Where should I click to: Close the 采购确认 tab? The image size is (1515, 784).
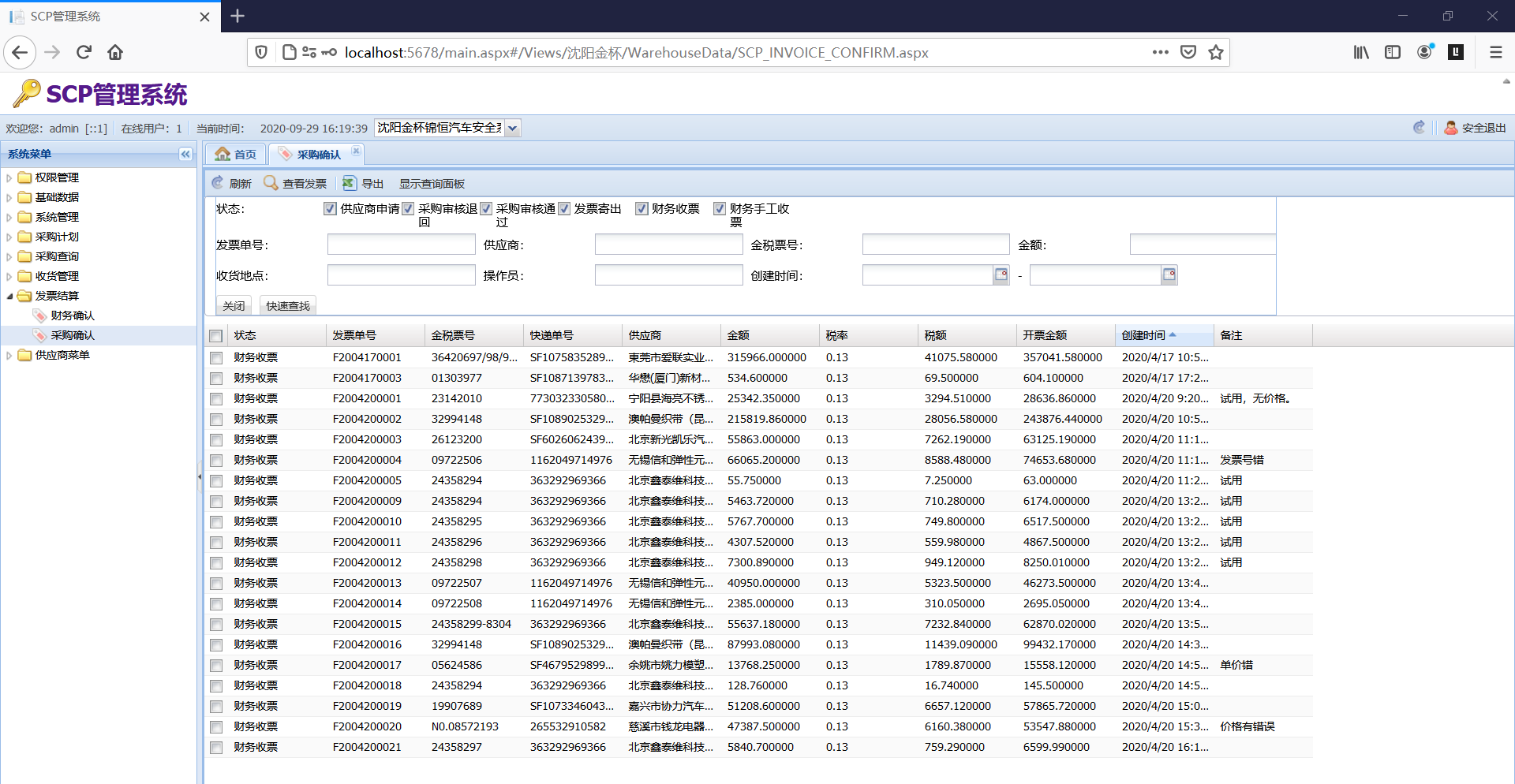click(x=356, y=151)
